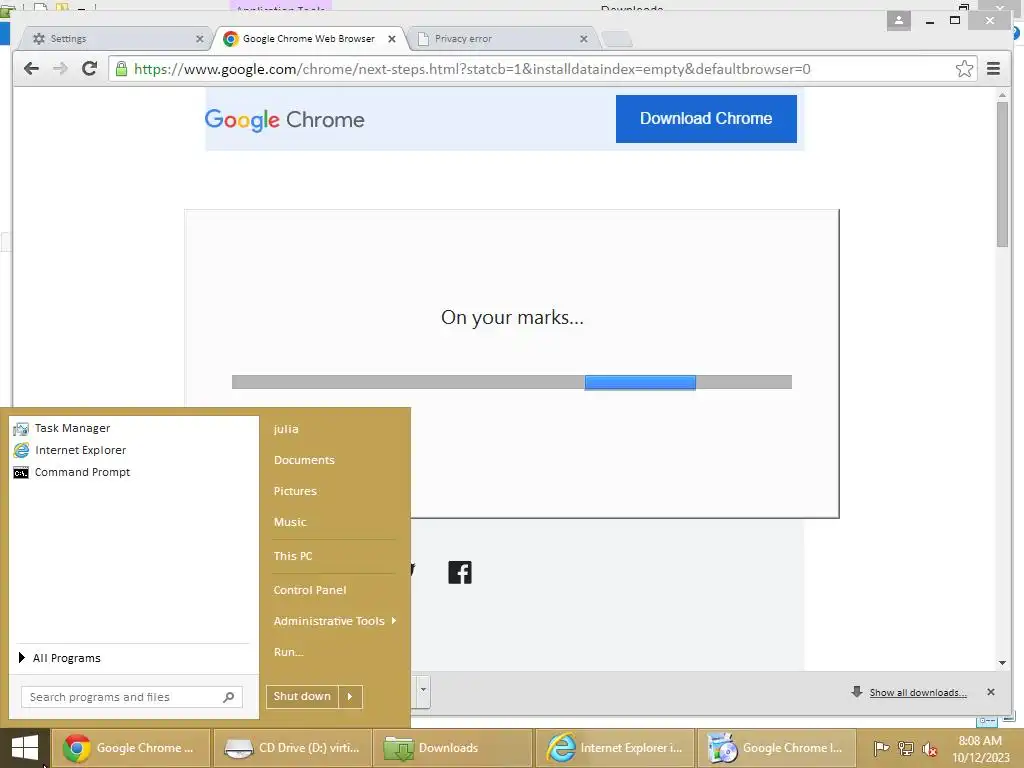Screen dimensions: 1024x768
Task: Switch to the Settings tab
Action: pyautogui.click(x=118, y=39)
